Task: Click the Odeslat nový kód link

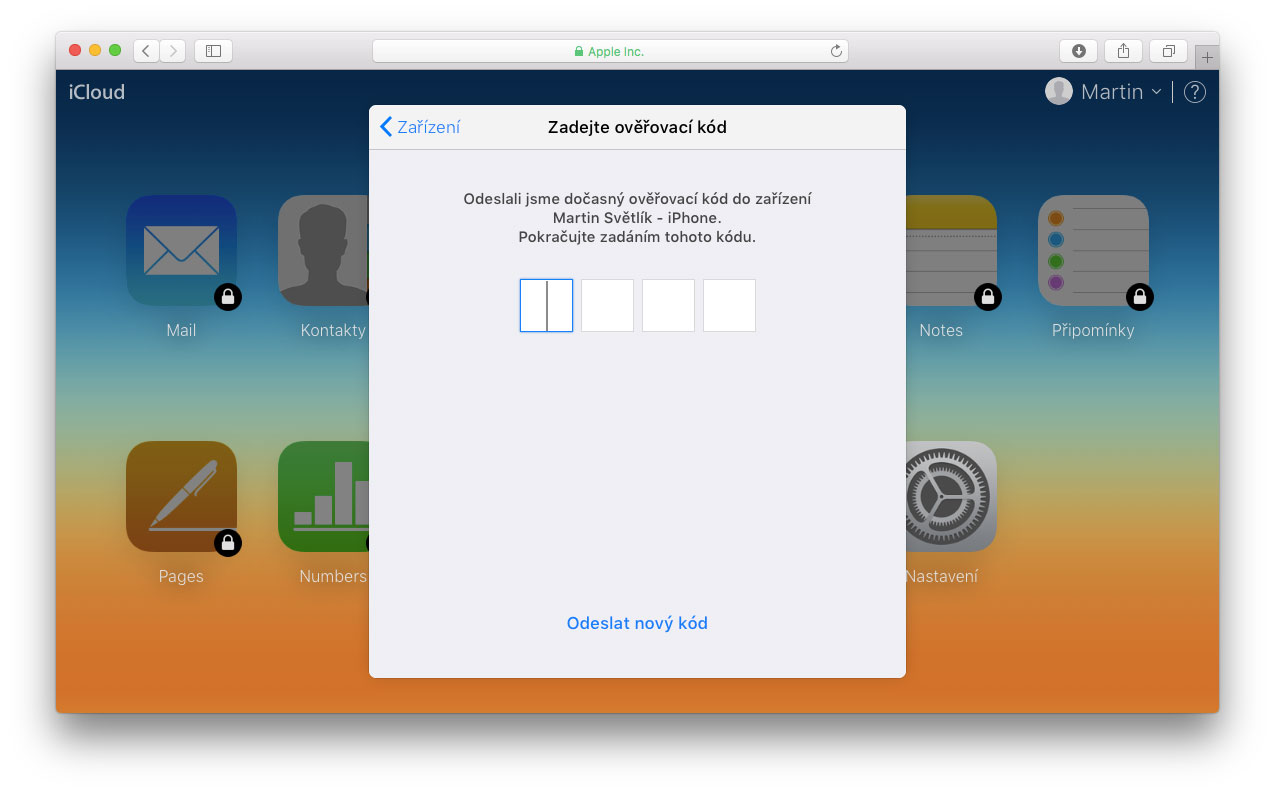Action: click(x=637, y=623)
